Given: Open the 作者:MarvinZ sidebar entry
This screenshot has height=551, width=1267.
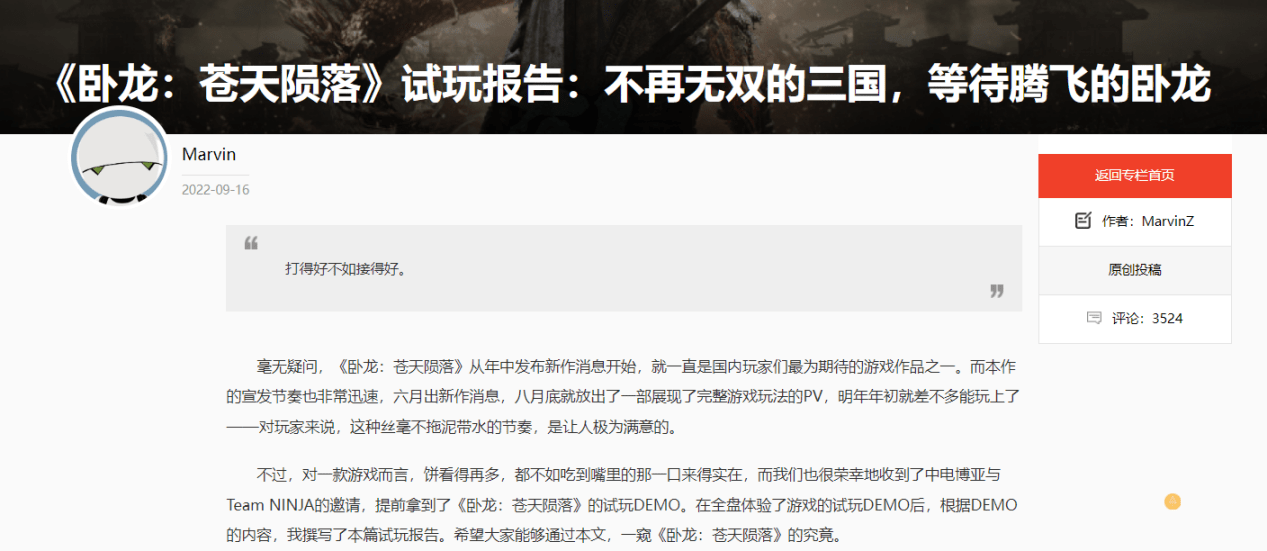Looking at the screenshot, I should [1134, 222].
